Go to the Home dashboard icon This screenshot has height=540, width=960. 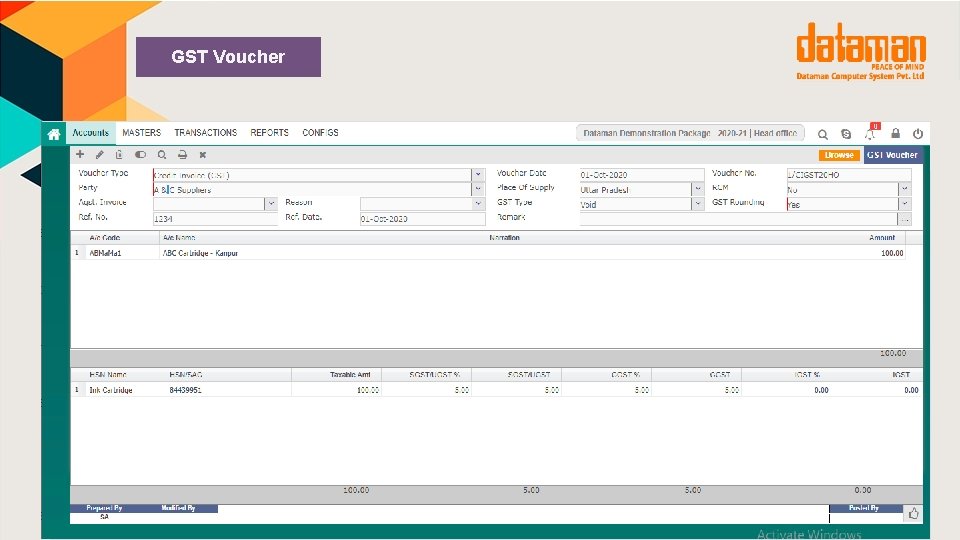click(x=54, y=134)
